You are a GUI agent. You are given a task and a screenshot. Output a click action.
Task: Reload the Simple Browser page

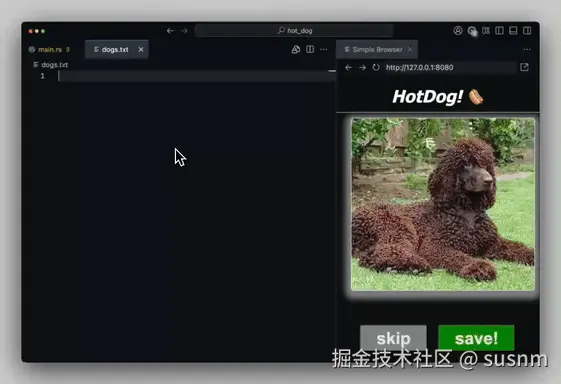[376, 67]
